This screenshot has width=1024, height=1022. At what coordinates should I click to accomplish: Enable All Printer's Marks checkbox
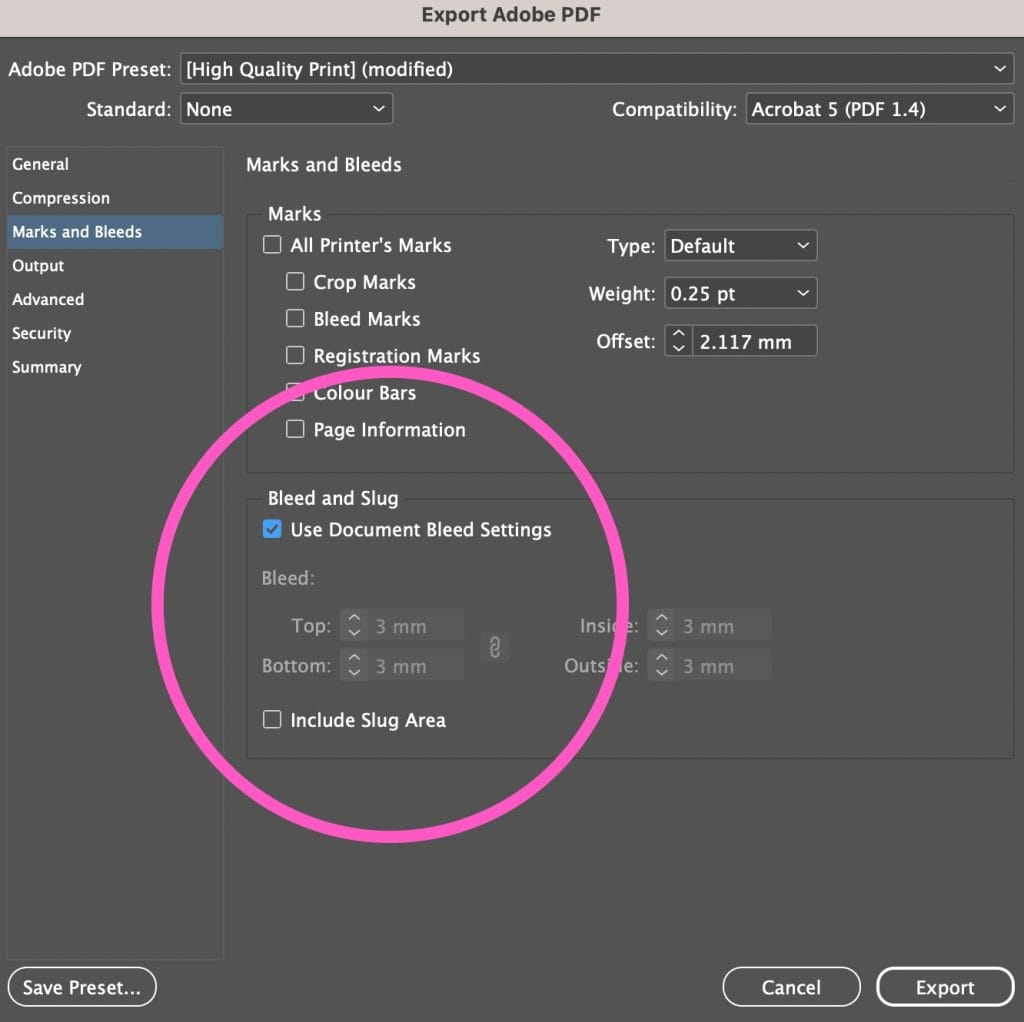(x=272, y=245)
